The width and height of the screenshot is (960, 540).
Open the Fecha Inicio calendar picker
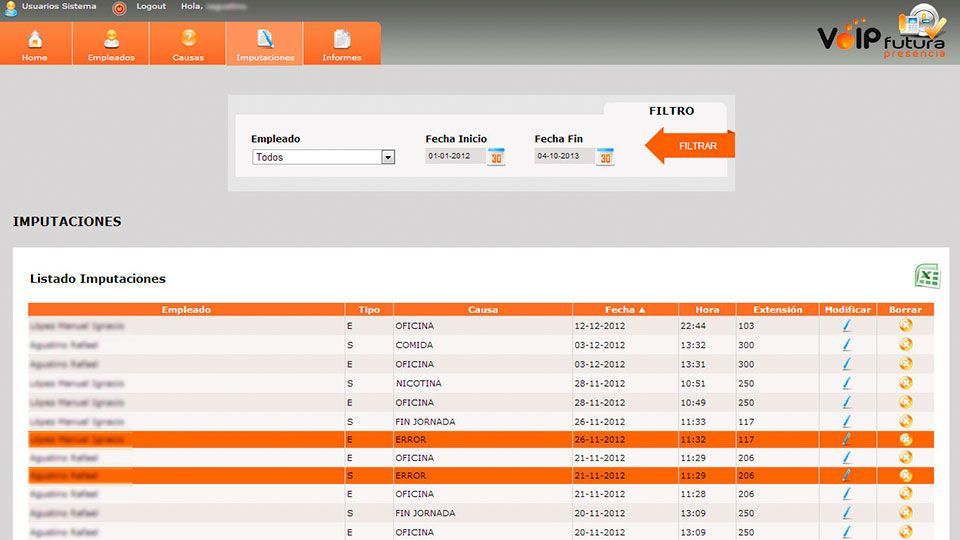(x=496, y=157)
